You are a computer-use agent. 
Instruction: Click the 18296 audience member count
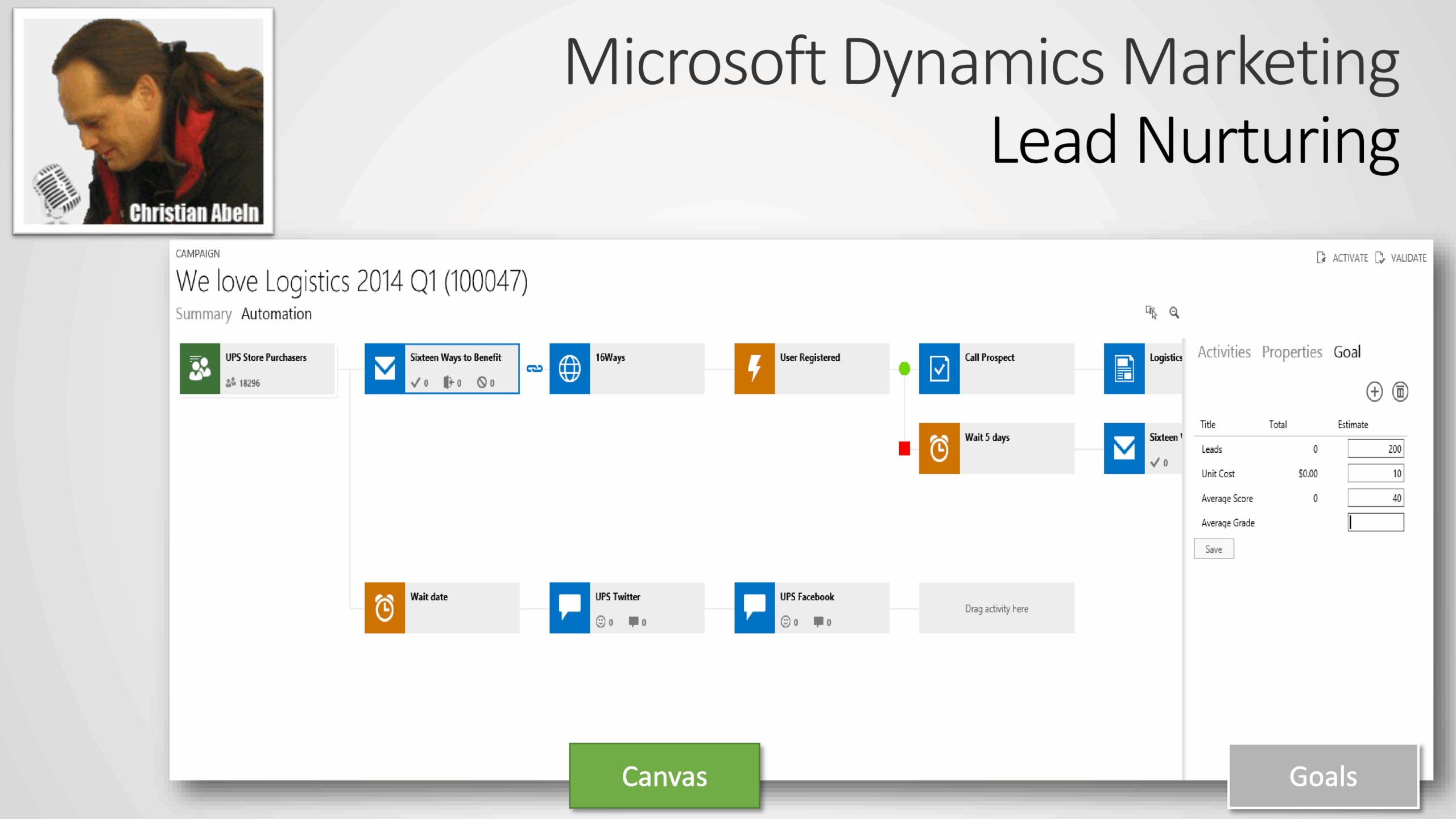(x=249, y=383)
